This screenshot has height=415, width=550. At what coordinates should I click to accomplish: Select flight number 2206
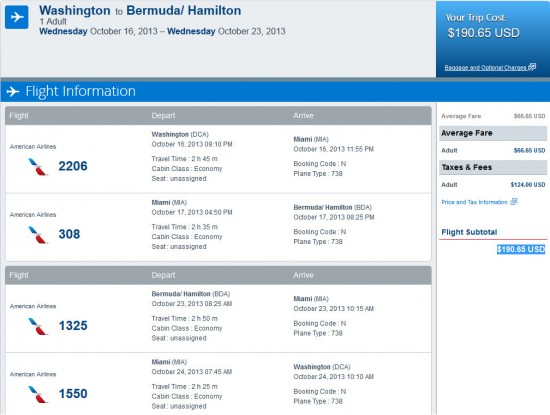73,166
